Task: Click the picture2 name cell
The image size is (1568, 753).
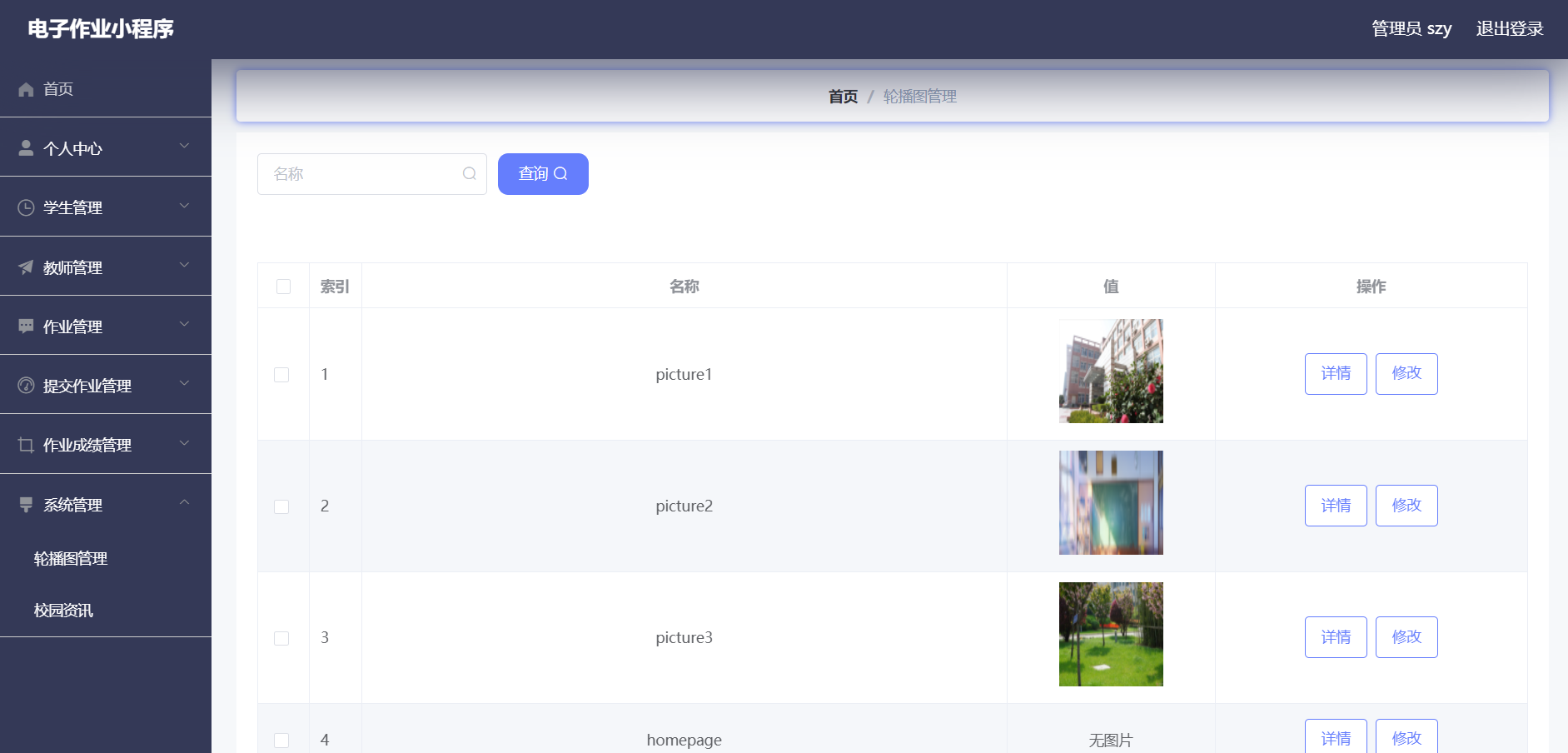Action: click(x=684, y=506)
